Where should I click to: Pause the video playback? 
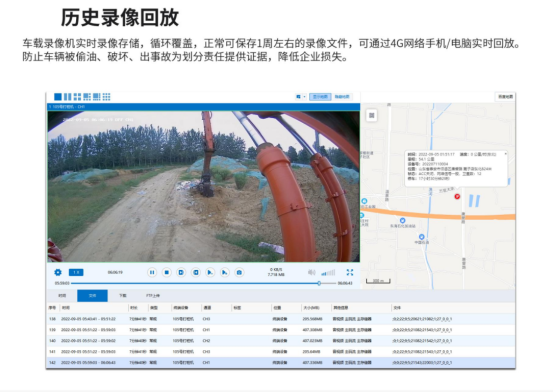point(152,272)
